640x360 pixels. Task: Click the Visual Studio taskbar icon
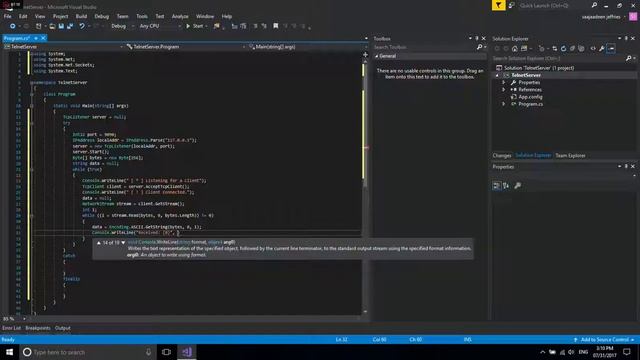pos(187,352)
